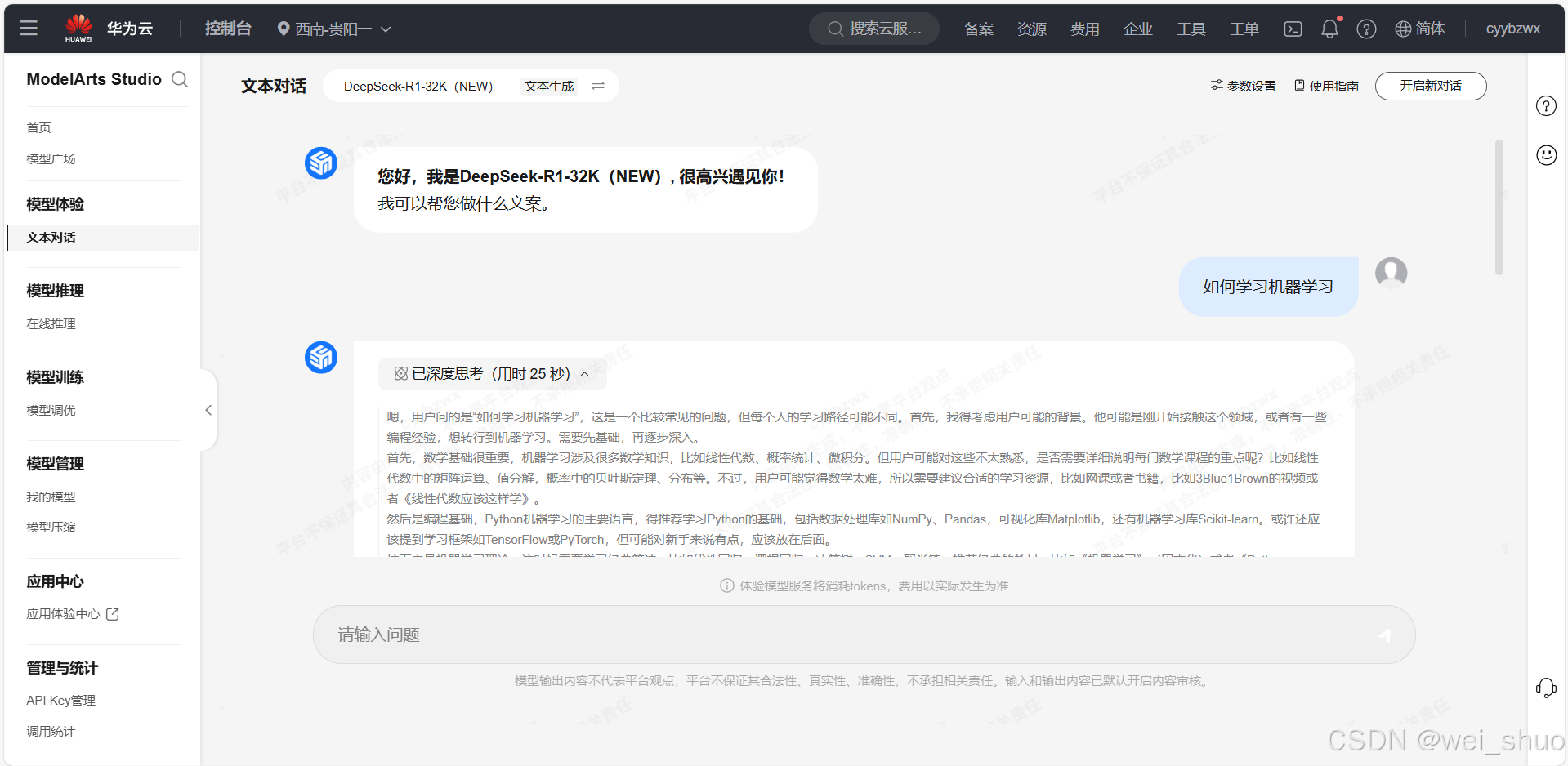Open the notifications bell

coord(1329,29)
